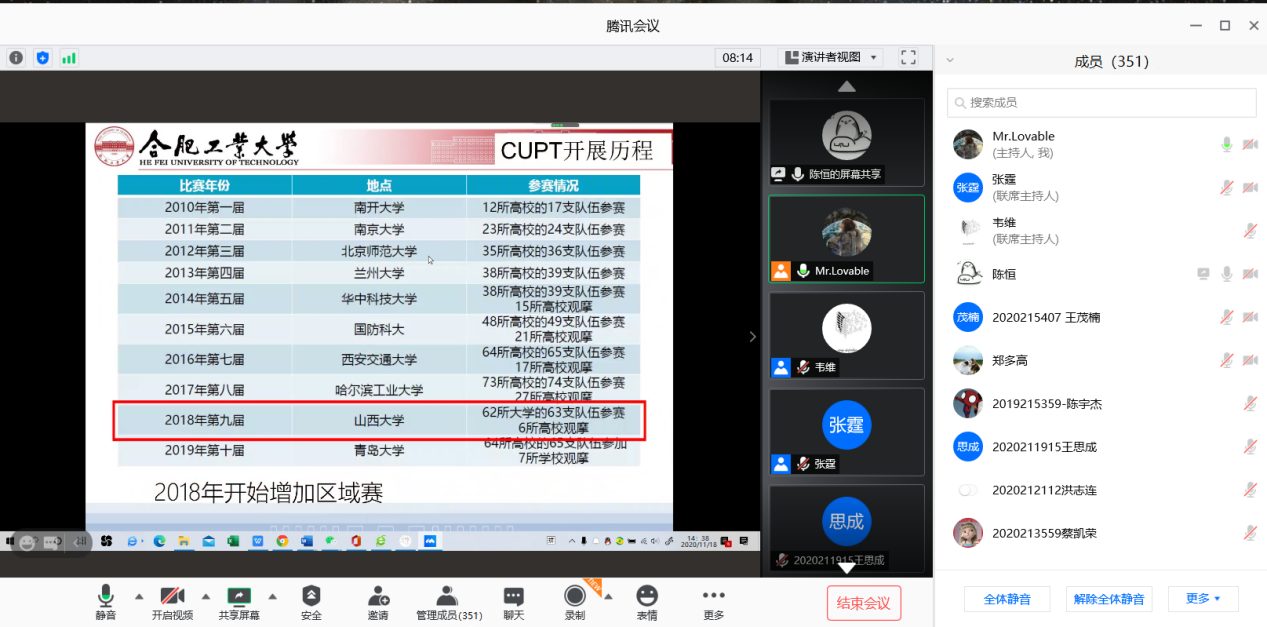Toggle camera icon for Mr.Lovable in member list

click(1249, 145)
